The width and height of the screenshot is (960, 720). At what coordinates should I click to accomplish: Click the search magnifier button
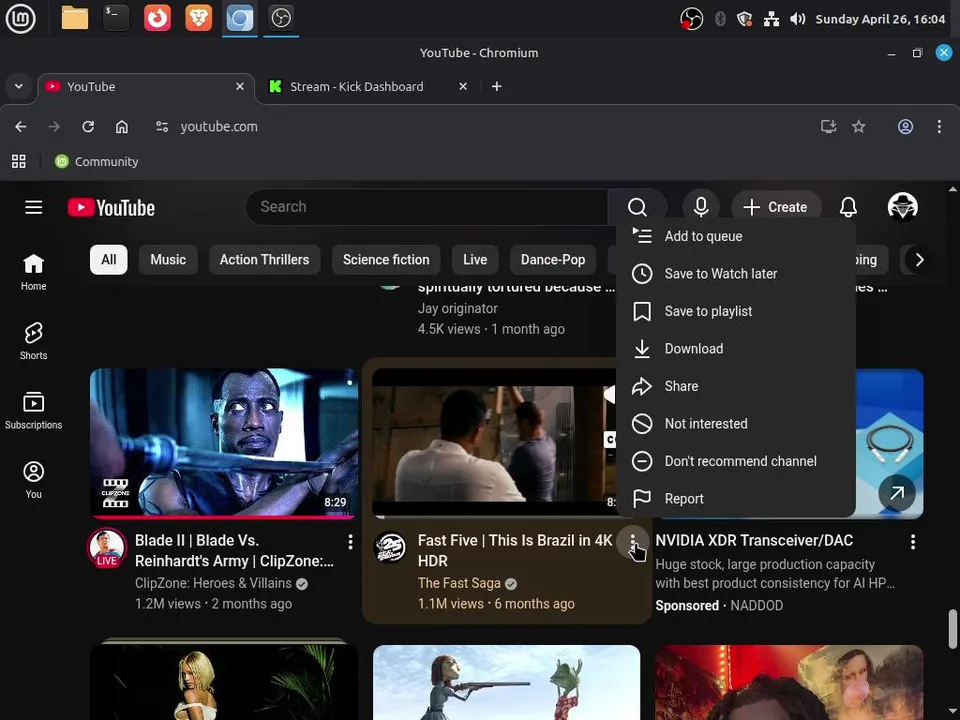pos(637,207)
